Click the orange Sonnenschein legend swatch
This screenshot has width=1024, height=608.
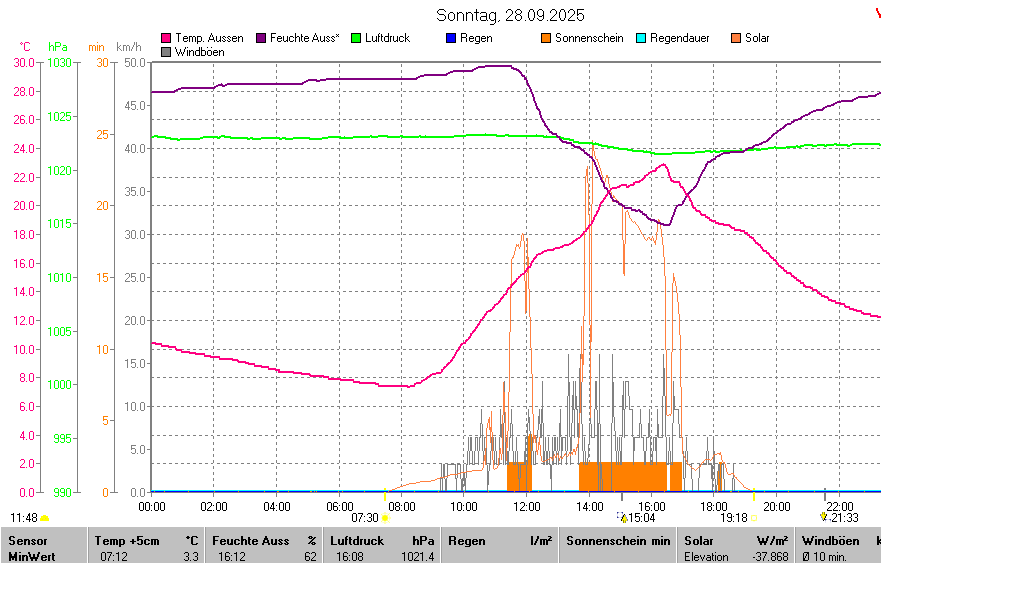tap(546, 38)
